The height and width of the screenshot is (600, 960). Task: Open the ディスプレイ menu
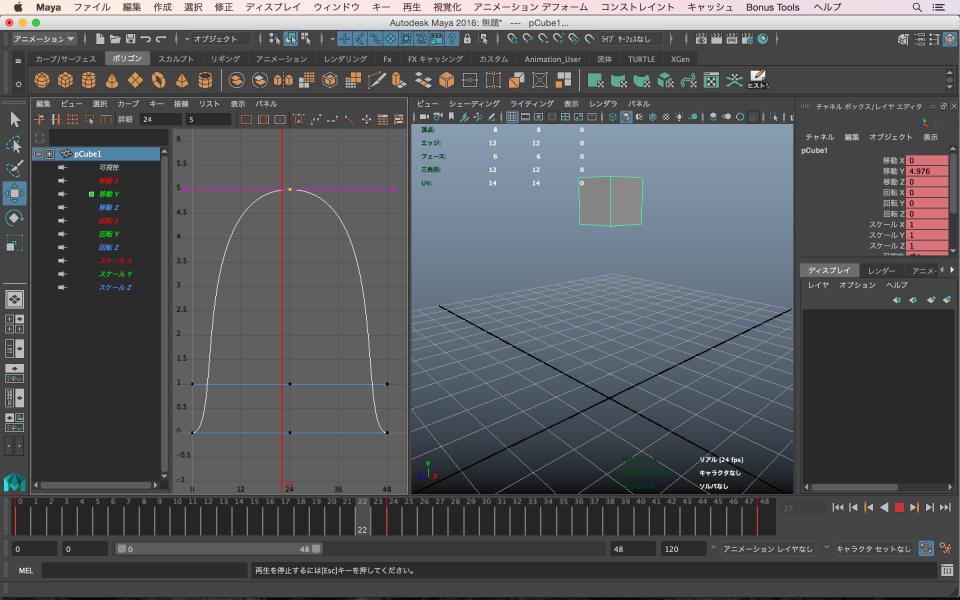[x=272, y=7]
